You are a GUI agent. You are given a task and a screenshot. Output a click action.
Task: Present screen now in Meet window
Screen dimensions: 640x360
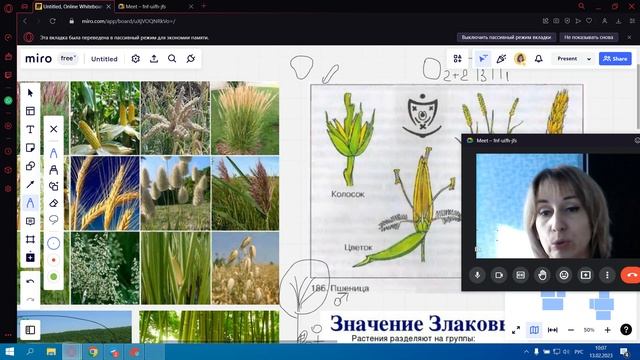pos(585,275)
